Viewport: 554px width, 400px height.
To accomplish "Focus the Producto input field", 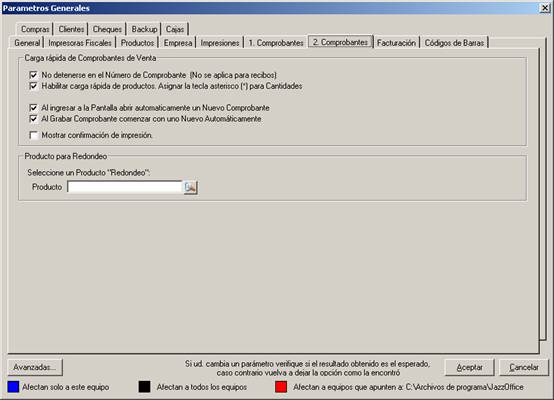I will [125, 187].
